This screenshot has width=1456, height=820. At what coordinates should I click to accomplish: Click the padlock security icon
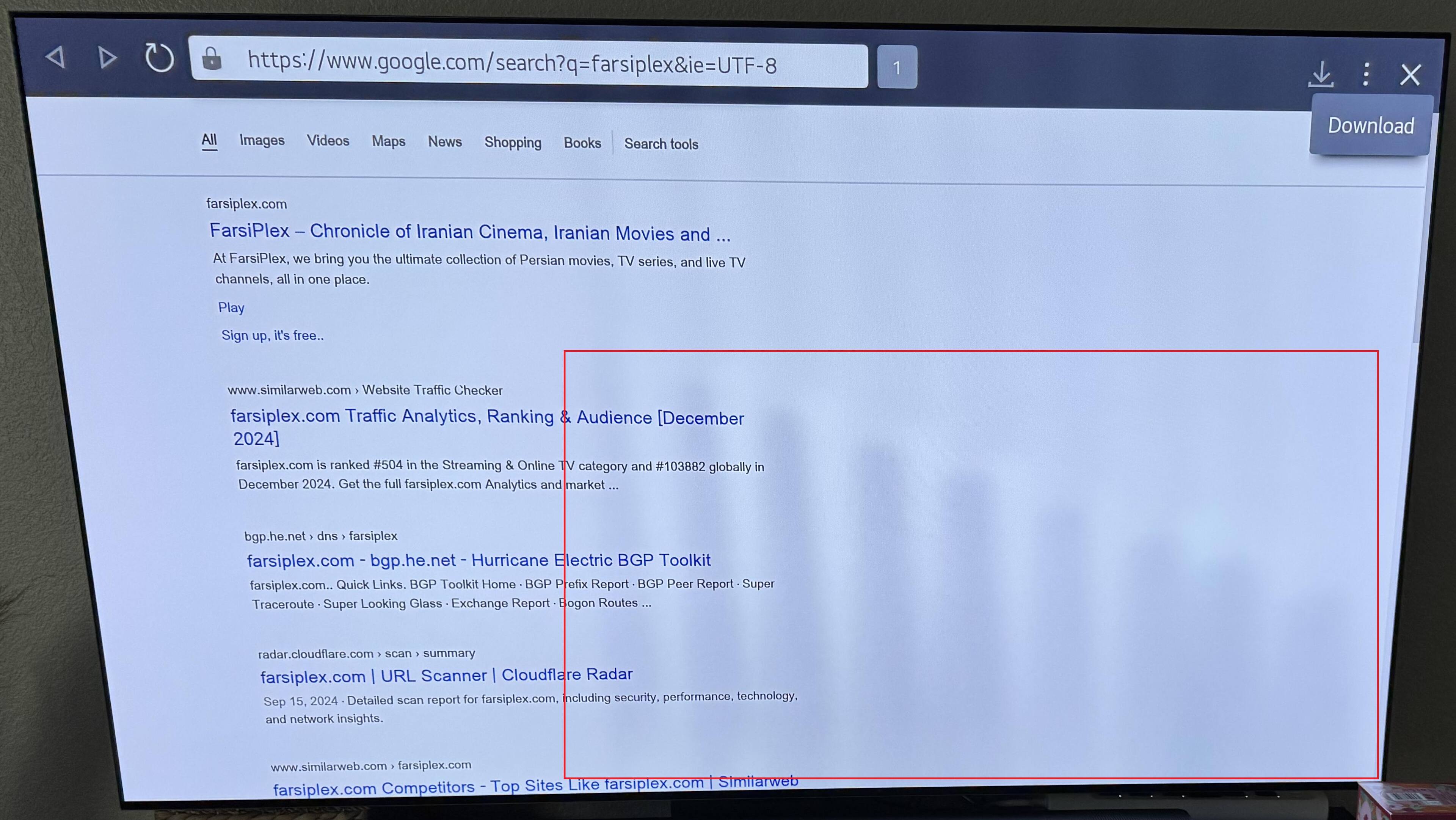[212, 59]
